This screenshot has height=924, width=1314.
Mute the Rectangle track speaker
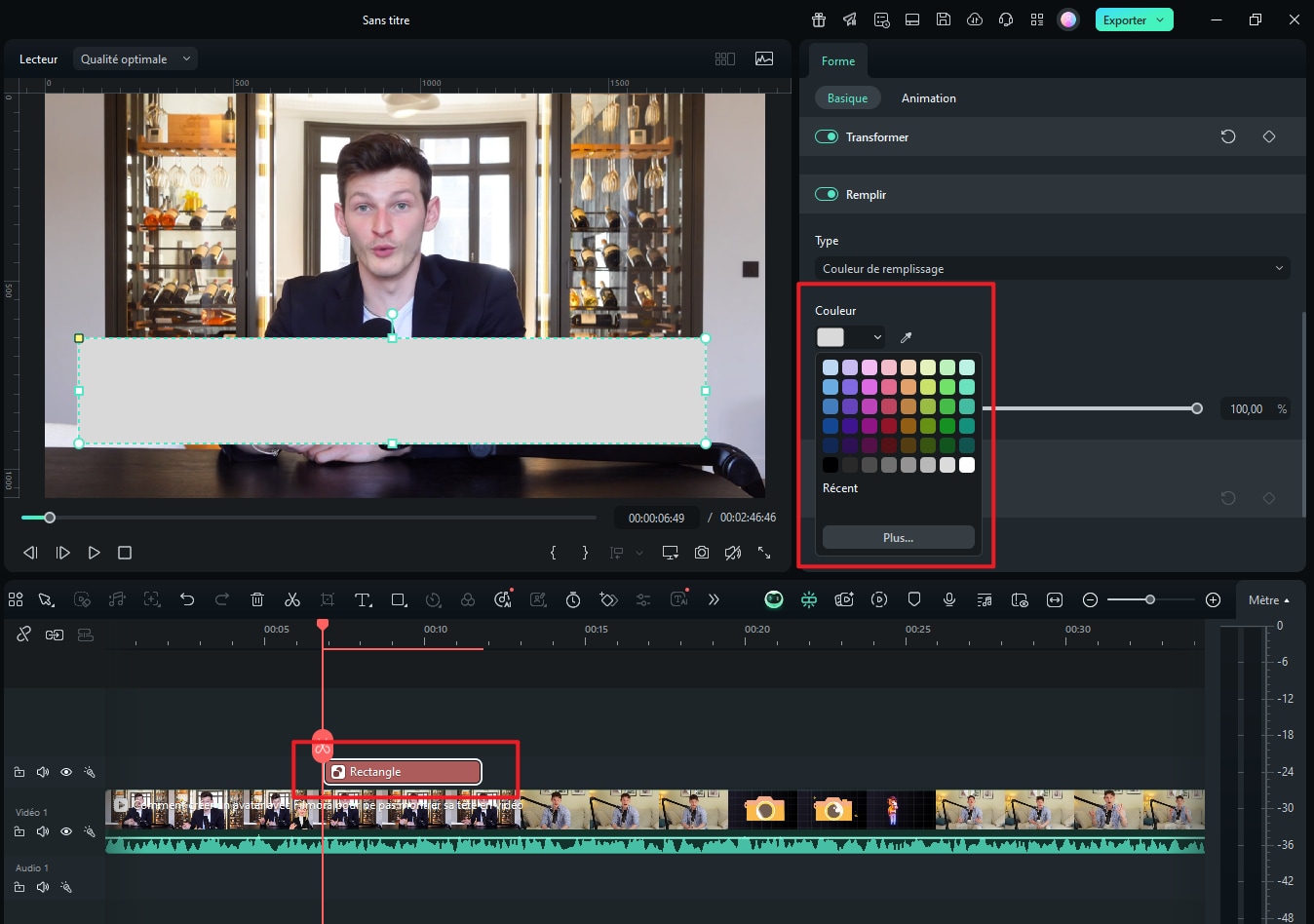click(x=43, y=772)
